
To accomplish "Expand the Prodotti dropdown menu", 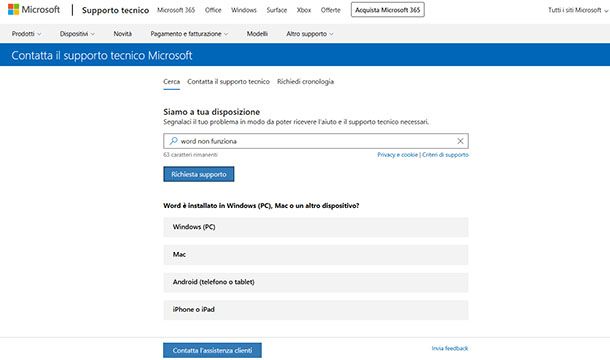I will (x=26, y=34).
